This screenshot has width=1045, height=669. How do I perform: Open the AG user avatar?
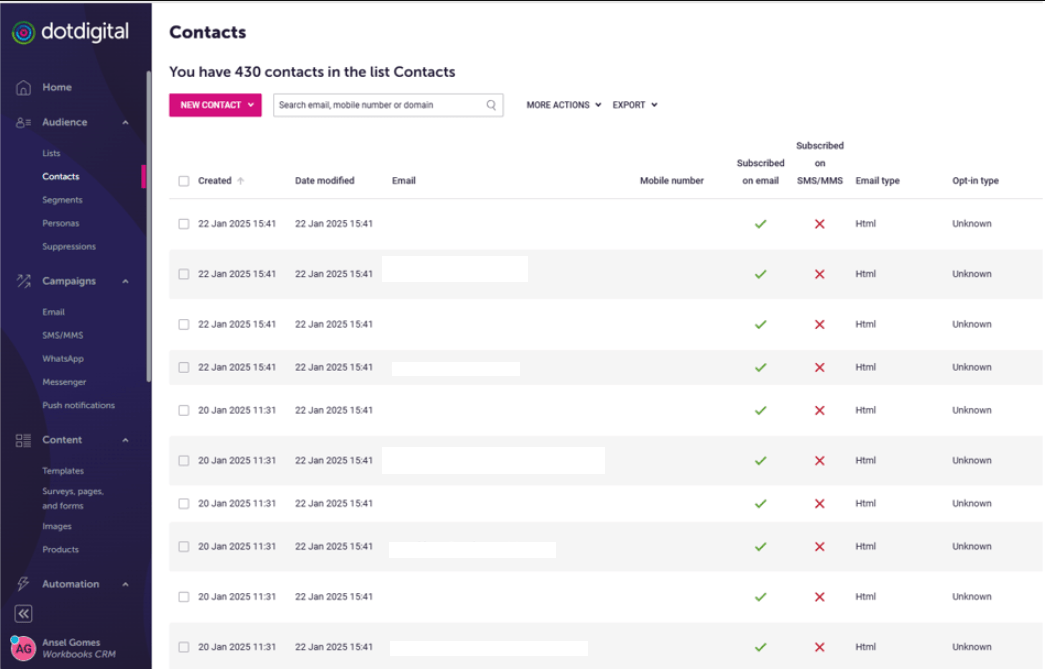pos(23,648)
